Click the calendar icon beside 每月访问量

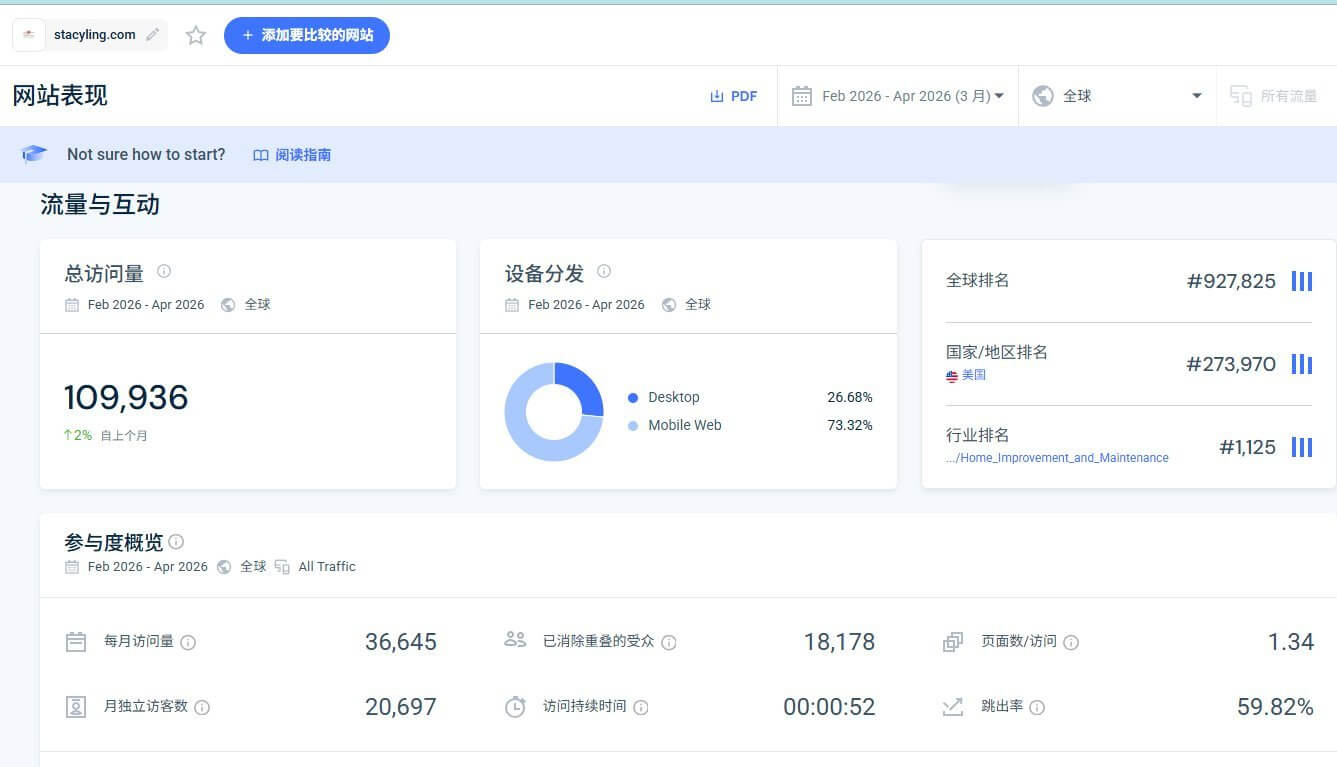[76, 642]
